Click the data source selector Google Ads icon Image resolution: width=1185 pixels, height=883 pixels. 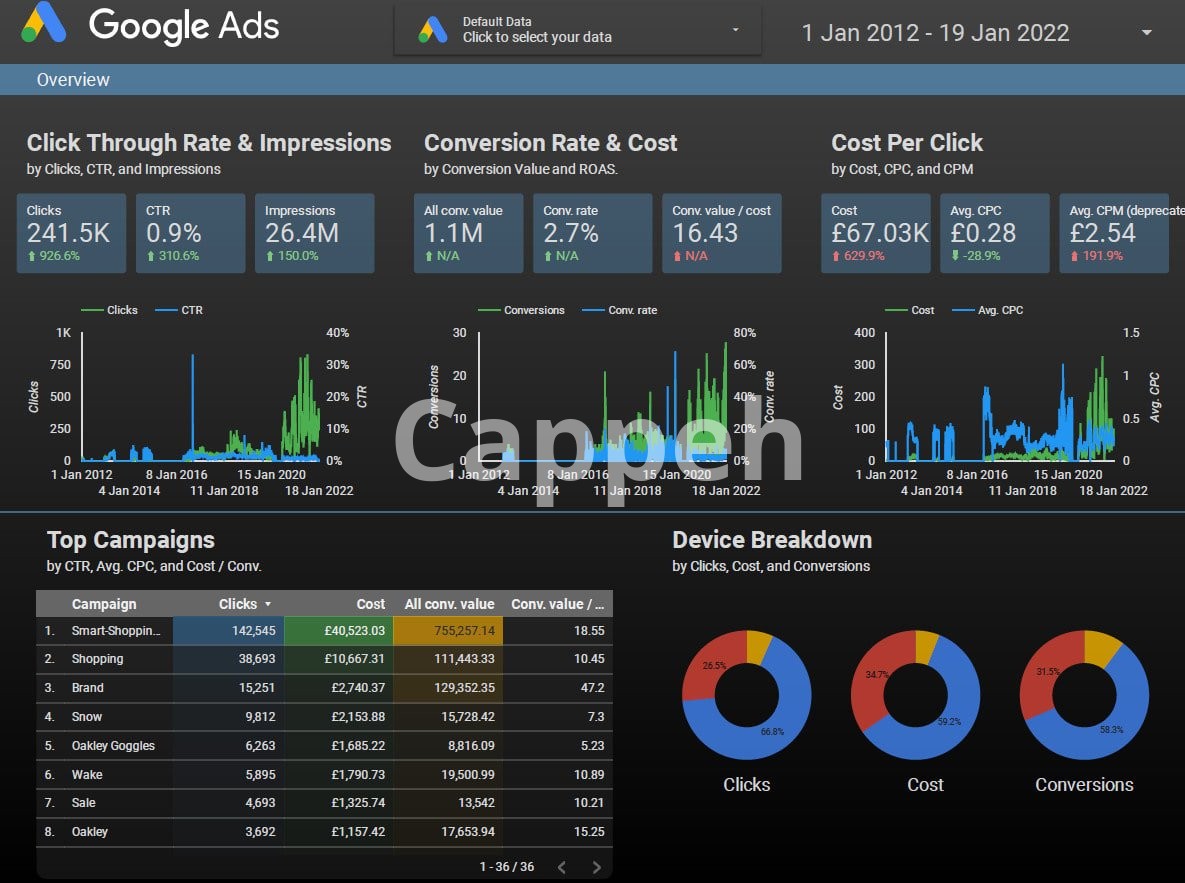click(433, 30)
